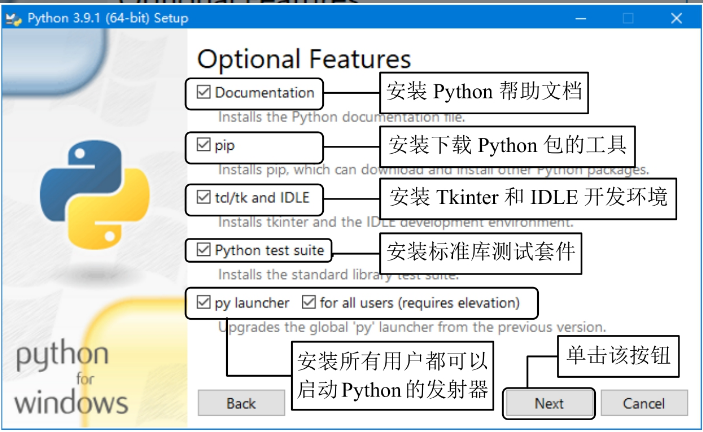Screen dimensions: 703x432
Task: Uncheck for all users (requires elevation)
Action: pyautogui.click(x=309, y=302)
